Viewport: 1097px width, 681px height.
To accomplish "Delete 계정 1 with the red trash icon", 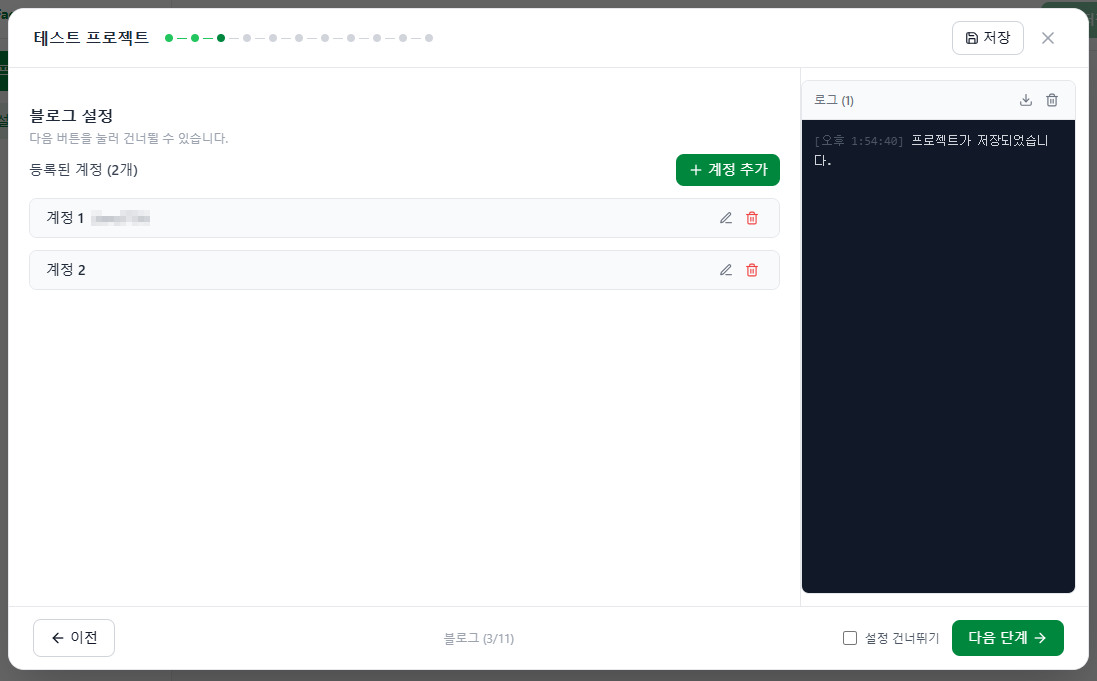I will [x=752, y=218].
